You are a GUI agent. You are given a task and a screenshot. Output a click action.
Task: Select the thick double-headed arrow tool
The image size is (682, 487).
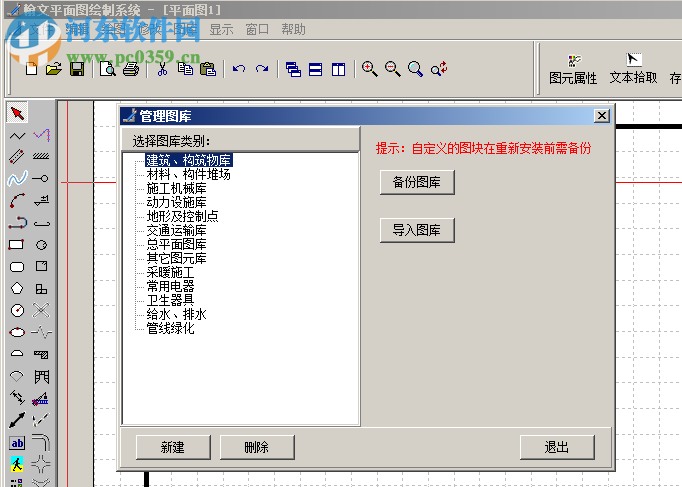(17, 420)
